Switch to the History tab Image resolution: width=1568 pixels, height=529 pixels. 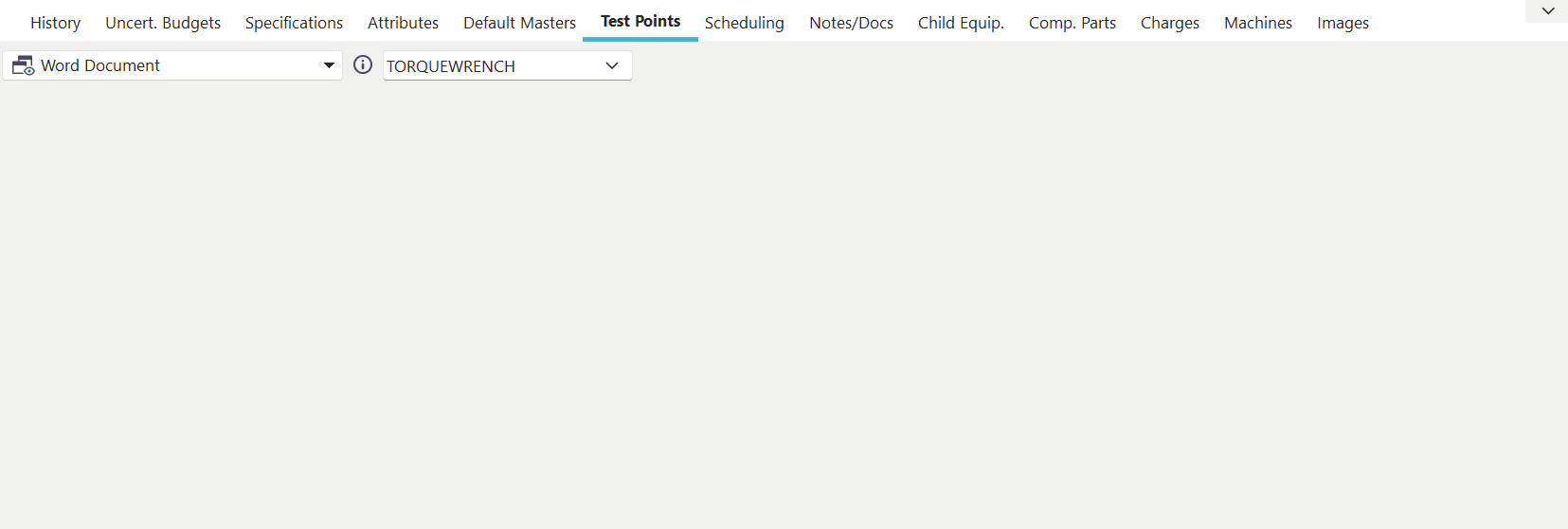click(x=55, y=23)
